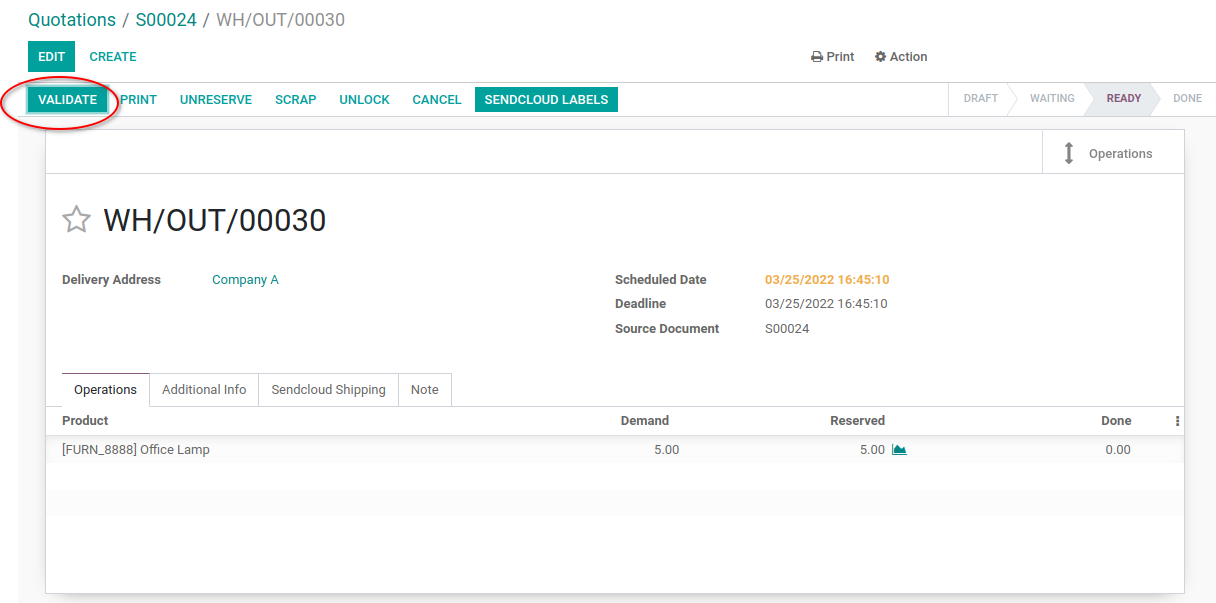Open the Company A delivery address link
This screenshot has height=603, width=1216.
pyautogui.click(x=245, y=280)
